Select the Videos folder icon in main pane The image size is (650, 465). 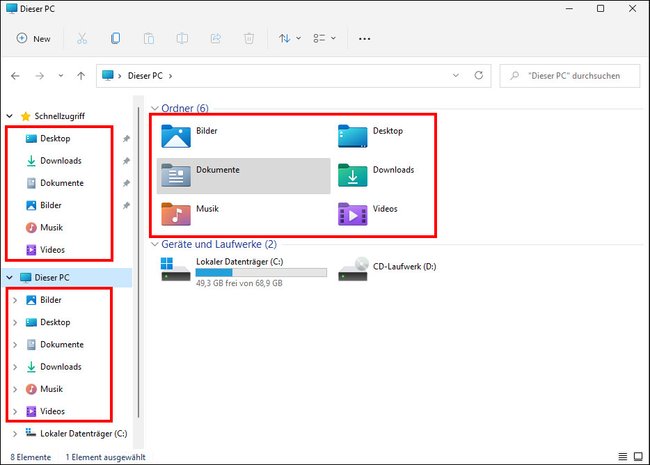[352, 214]
